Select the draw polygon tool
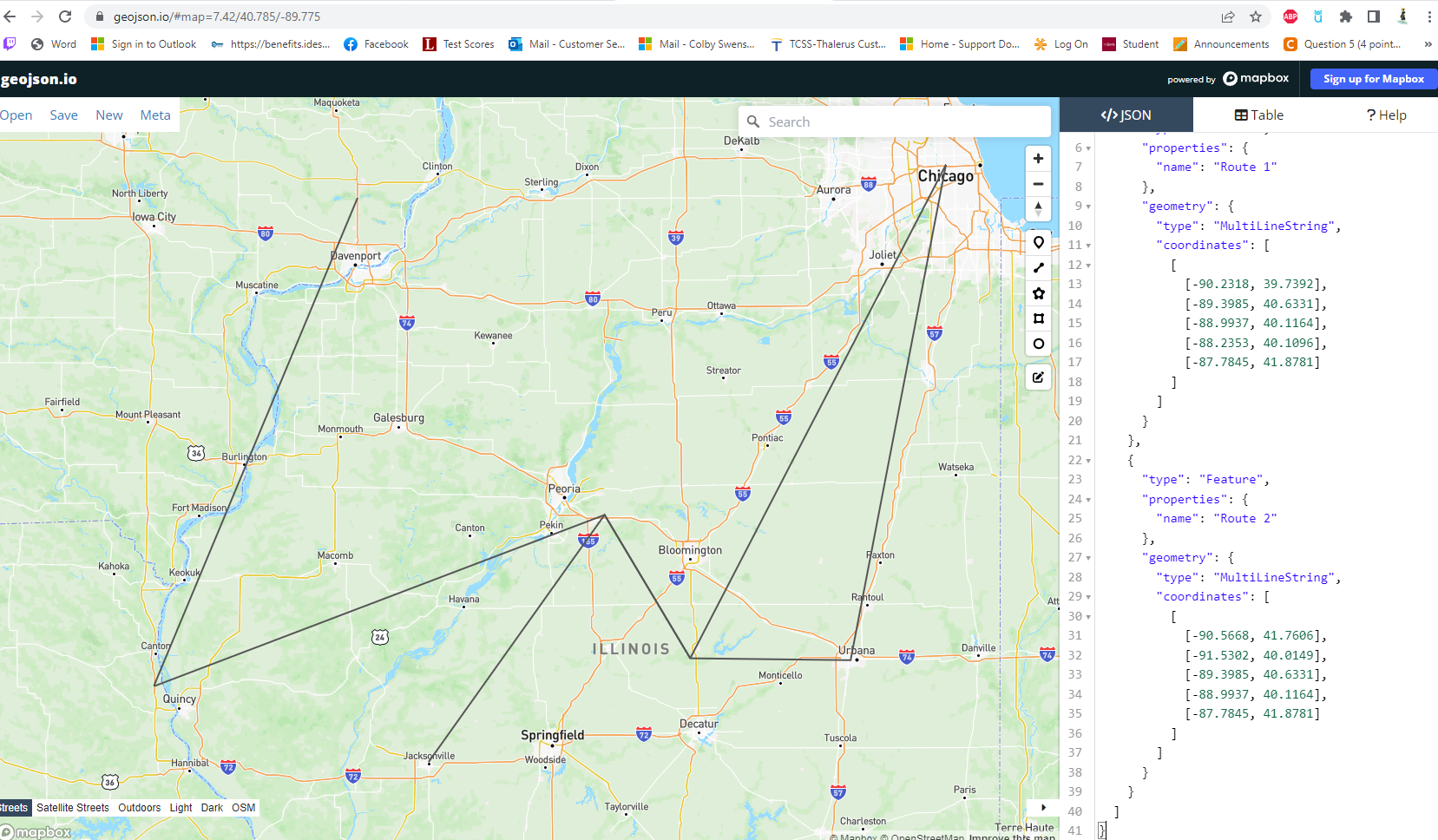This screenshot has width=1438, height=840. [1039, 293]
